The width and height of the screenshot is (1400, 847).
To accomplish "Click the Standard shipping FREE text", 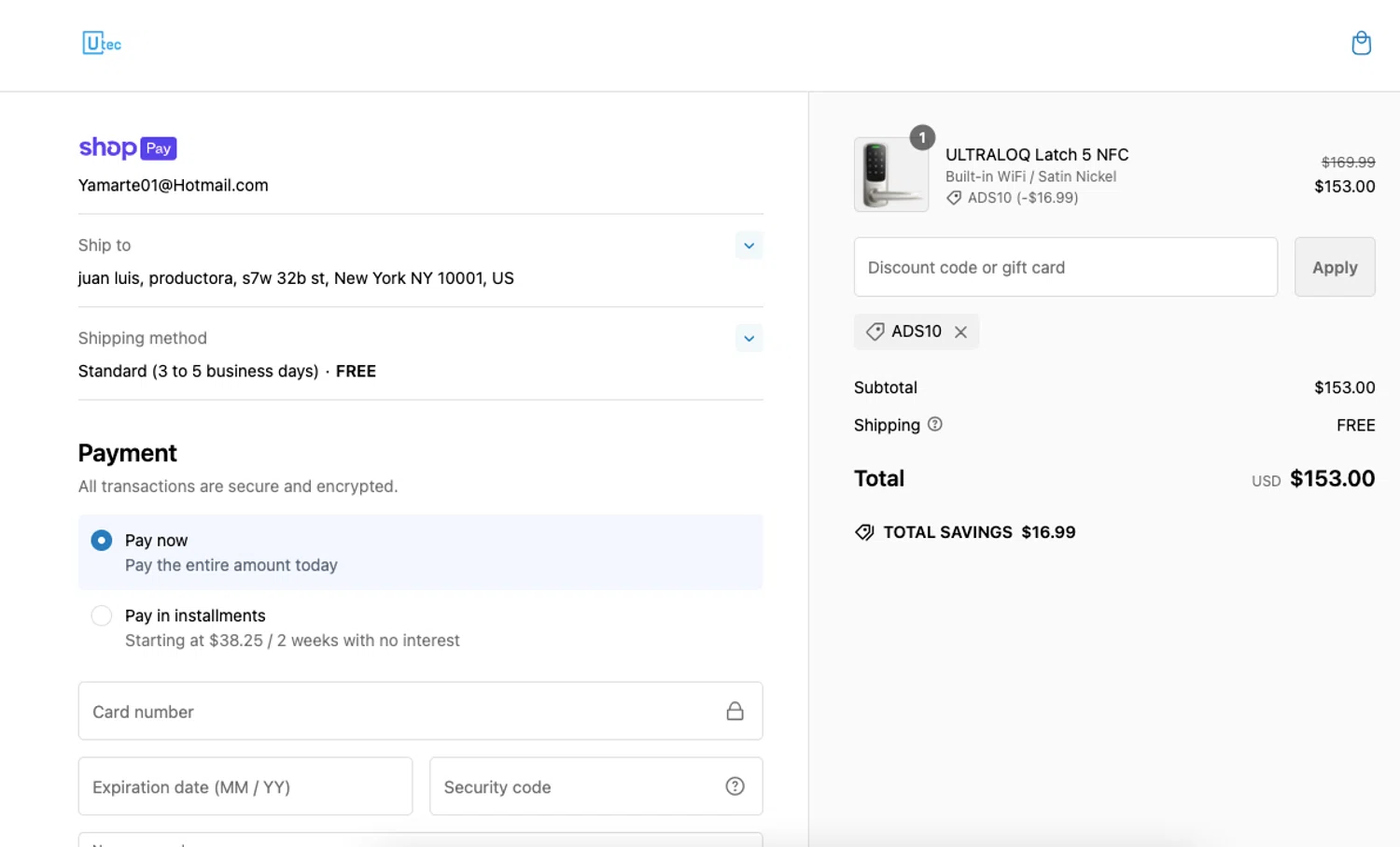I will [227, 371].
